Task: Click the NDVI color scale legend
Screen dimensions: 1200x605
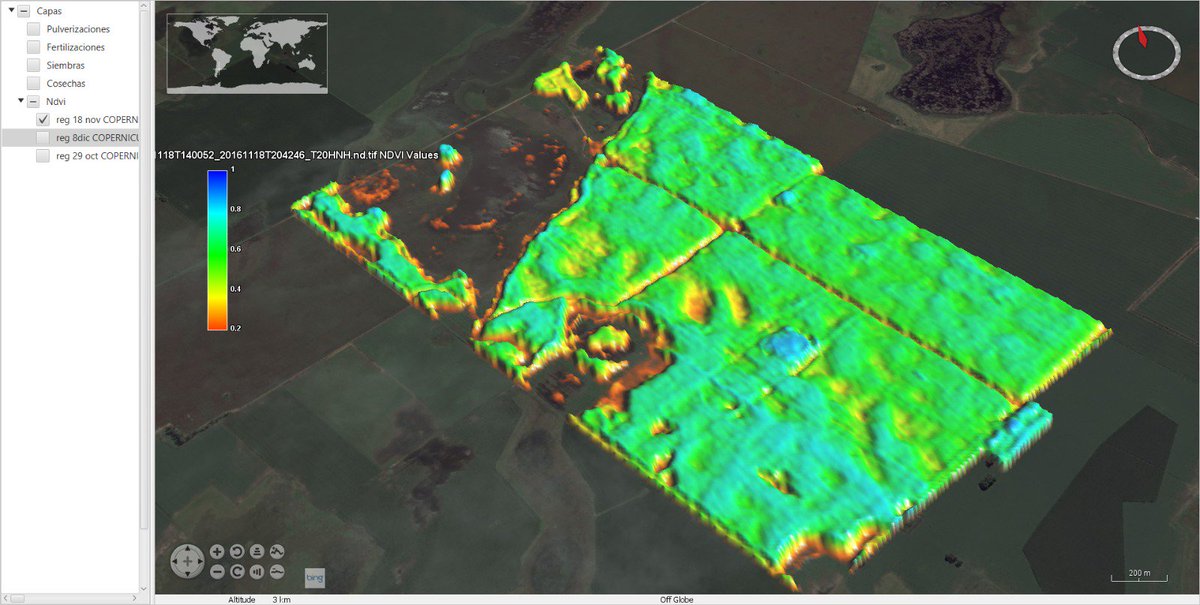Action: point(218,250)
